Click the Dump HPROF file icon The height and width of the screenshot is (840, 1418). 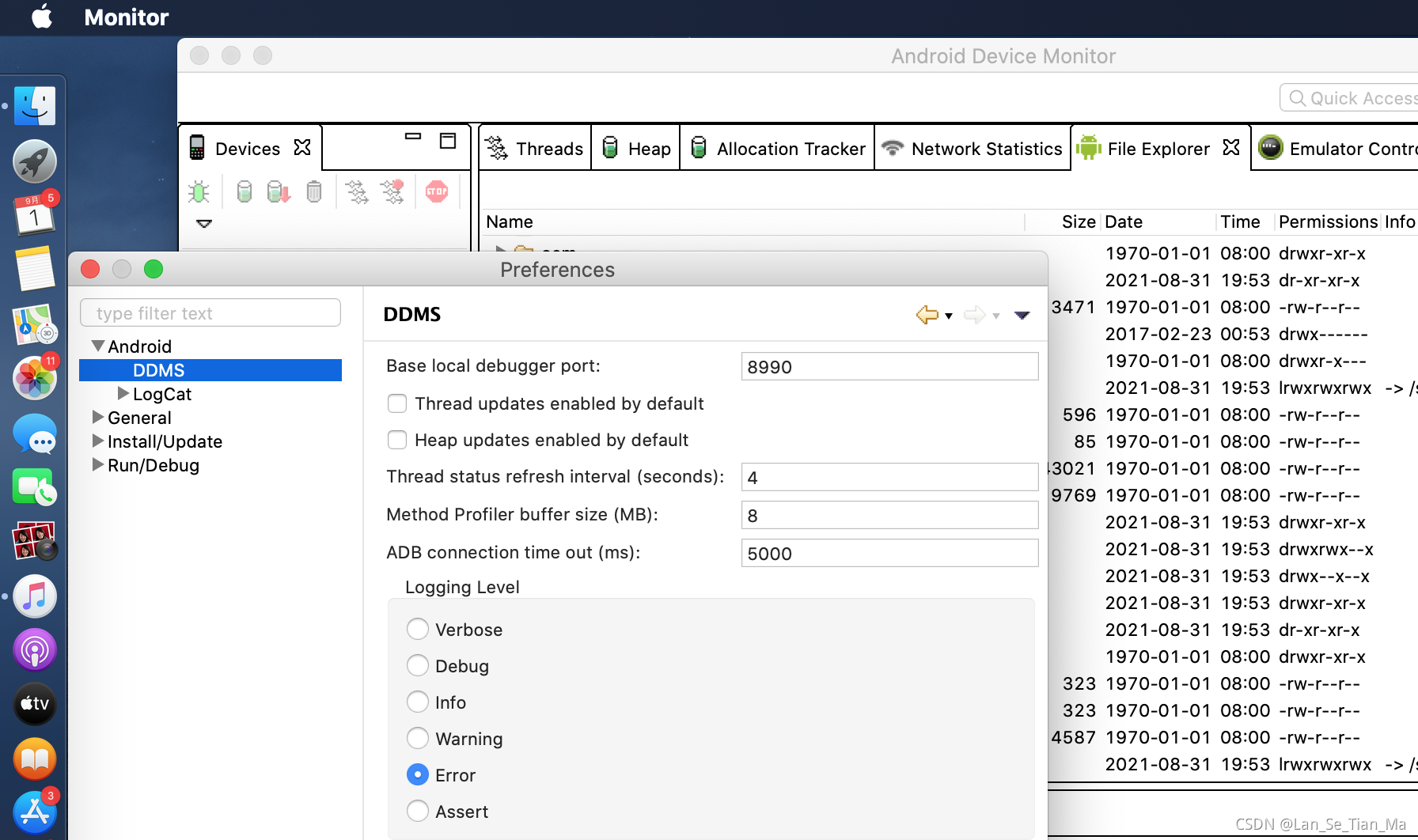pos(279,191)
